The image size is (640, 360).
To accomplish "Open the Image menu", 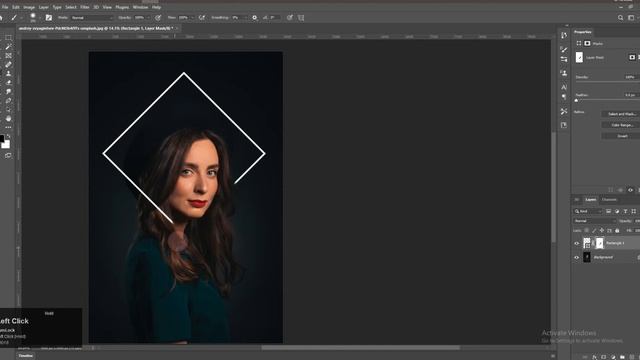I will 29,7.
